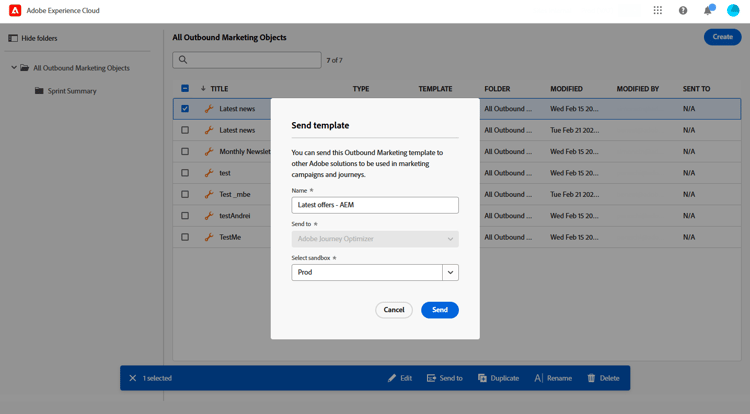Check the test row checkbox

point(185,173)
